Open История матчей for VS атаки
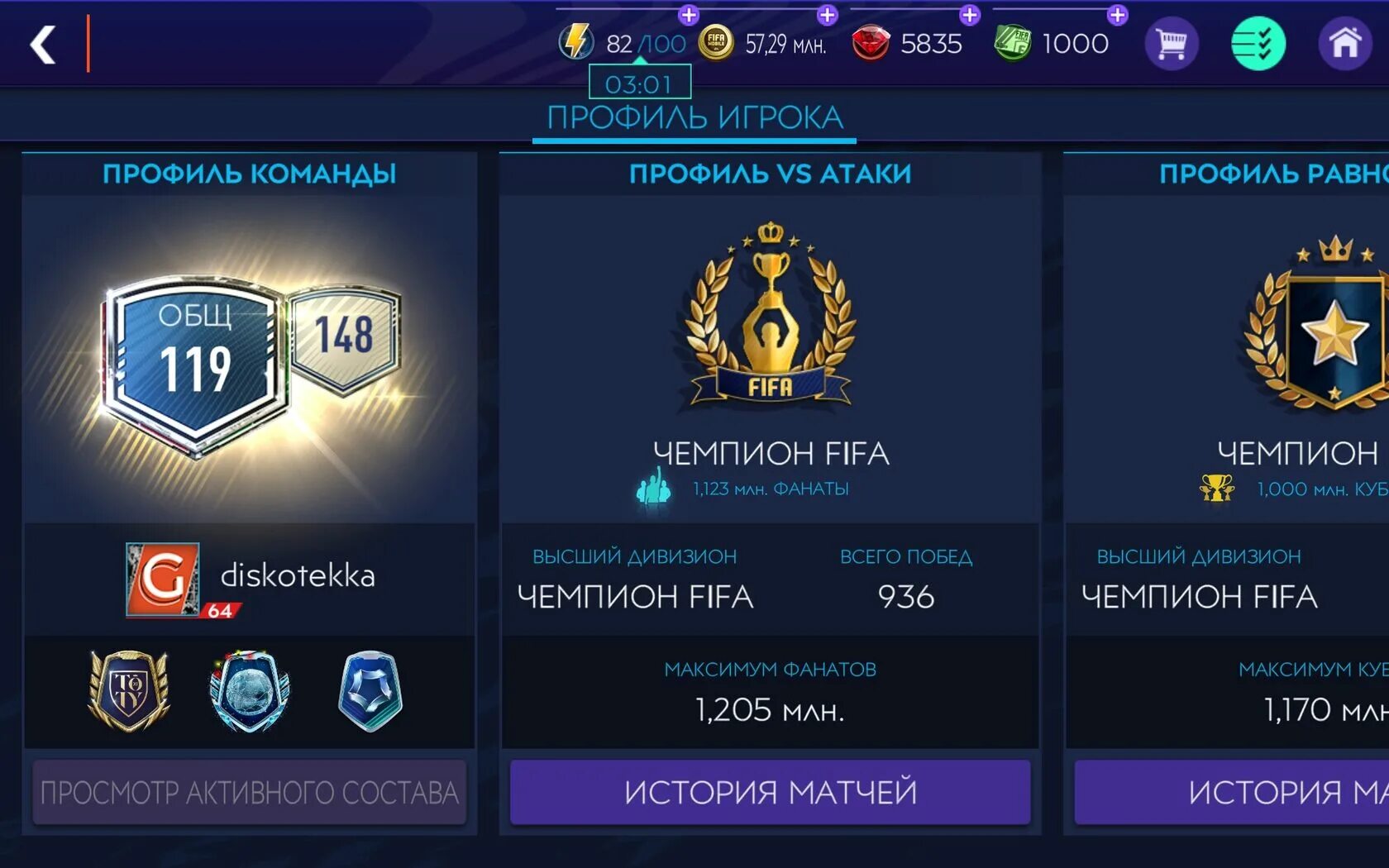 pos(770,792)
